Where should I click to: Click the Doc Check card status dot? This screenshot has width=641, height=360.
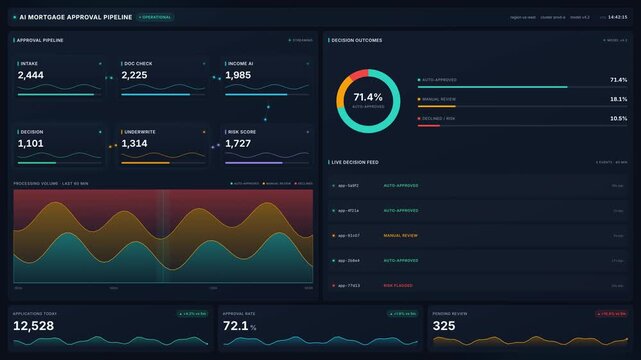coord(204,64)
